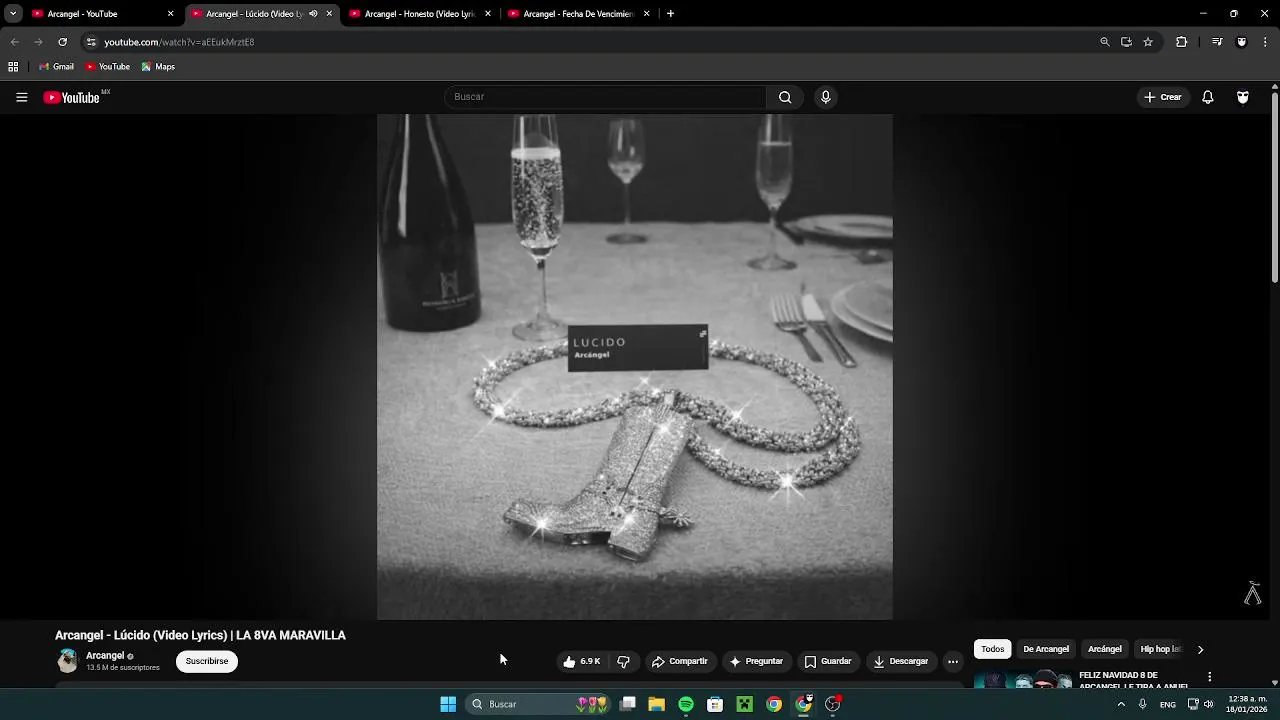The height and width of the screenshot is (720, 1280).
Task: Switch to the Arcangel - Fecha De Vencimiento tab
Action: pos(579,14)
